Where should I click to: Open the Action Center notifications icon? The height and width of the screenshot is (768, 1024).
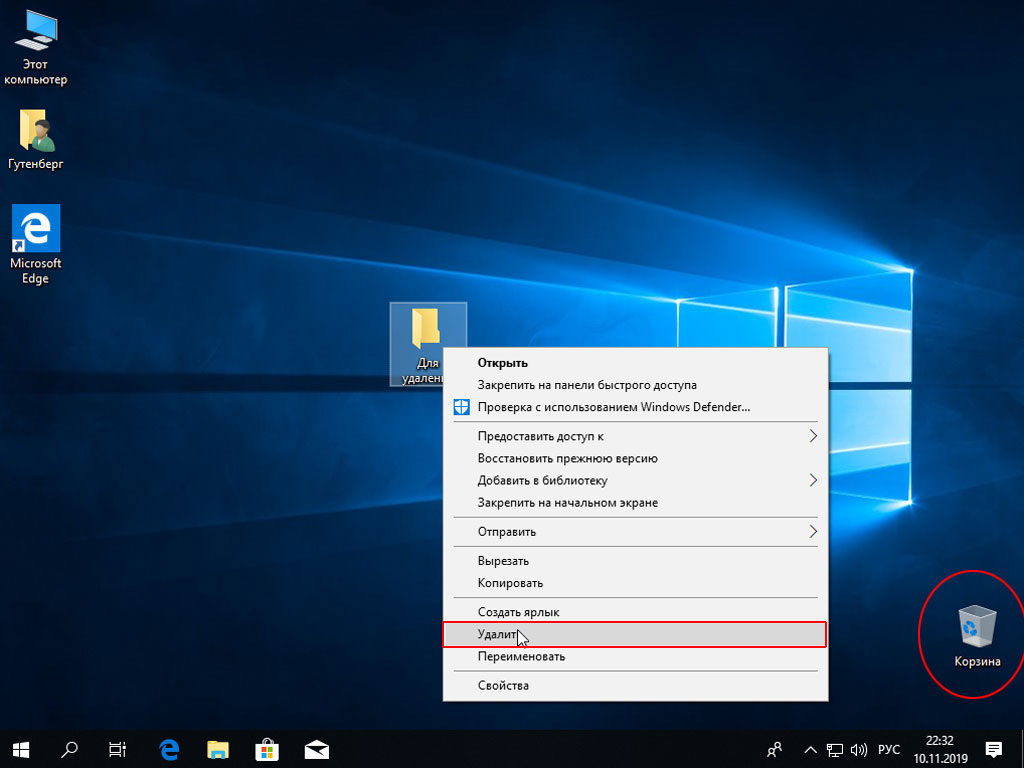[x=994, y=749]
